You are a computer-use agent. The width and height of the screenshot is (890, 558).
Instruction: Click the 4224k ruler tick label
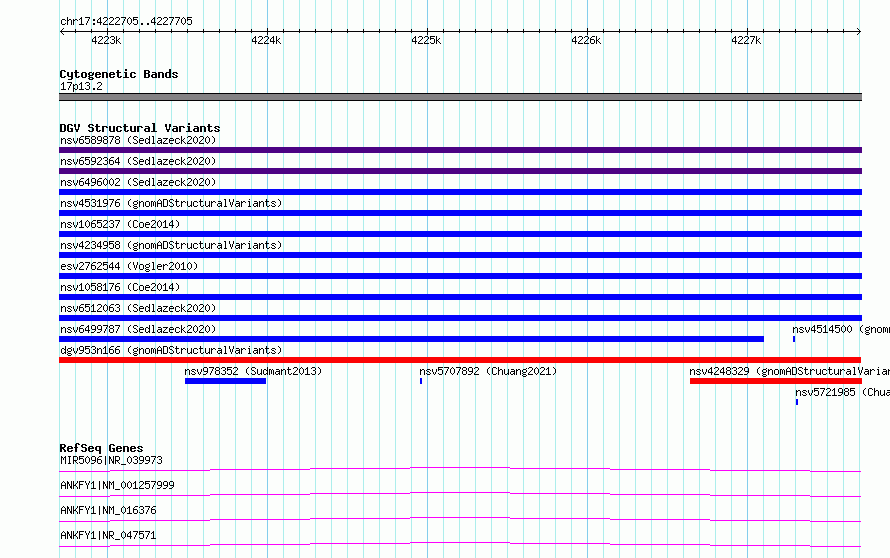click(x=266, y=40)
